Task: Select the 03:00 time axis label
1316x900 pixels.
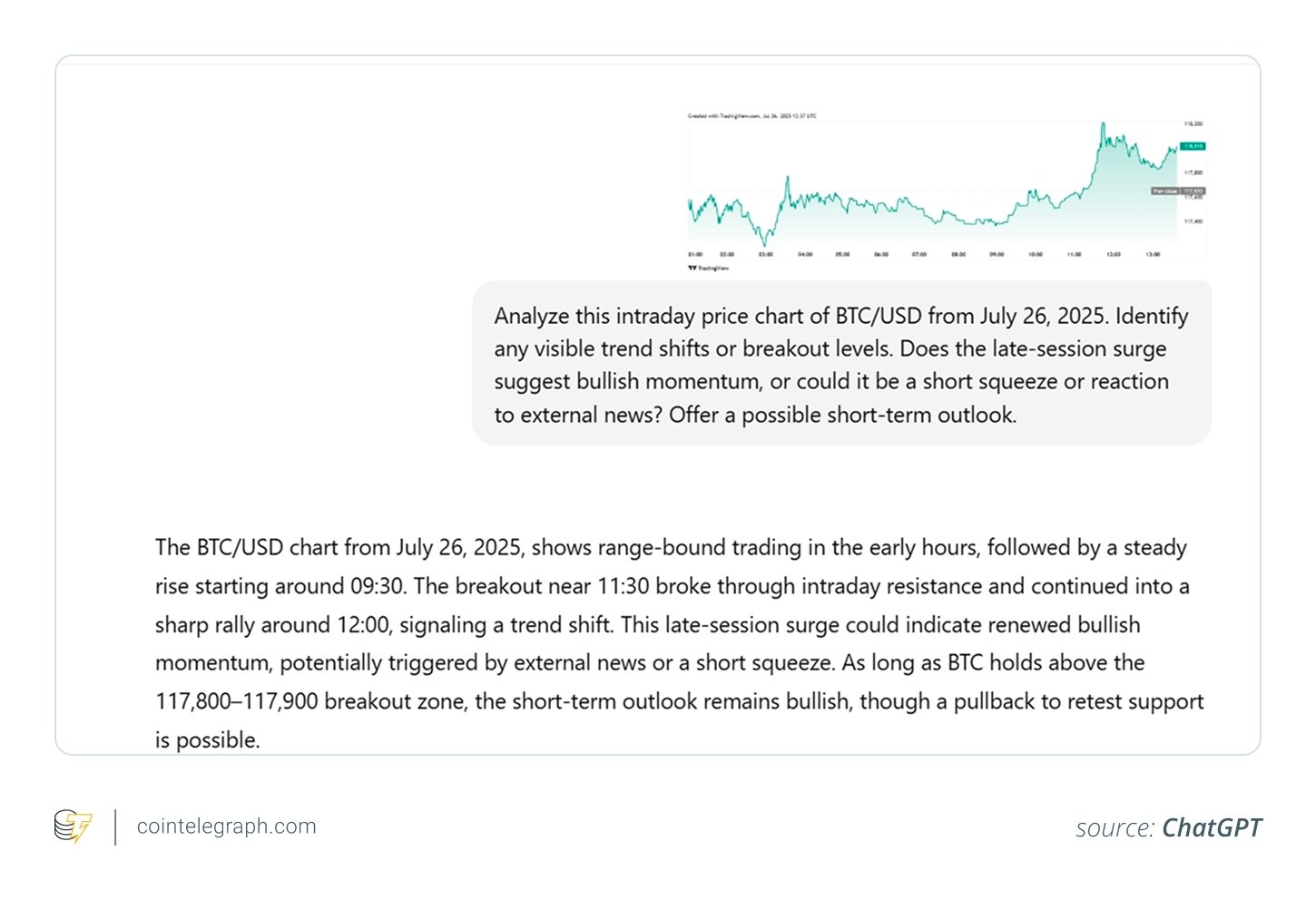Action: [x=766, y=255]
